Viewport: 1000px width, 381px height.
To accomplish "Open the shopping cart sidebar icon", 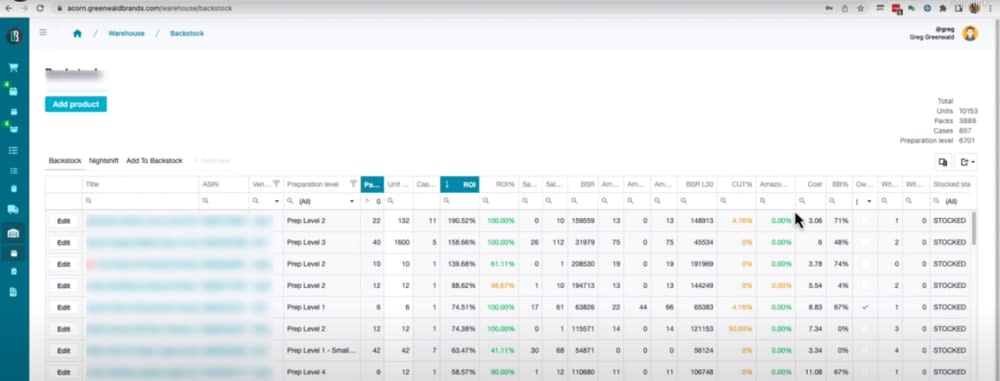I will [13, 68].
